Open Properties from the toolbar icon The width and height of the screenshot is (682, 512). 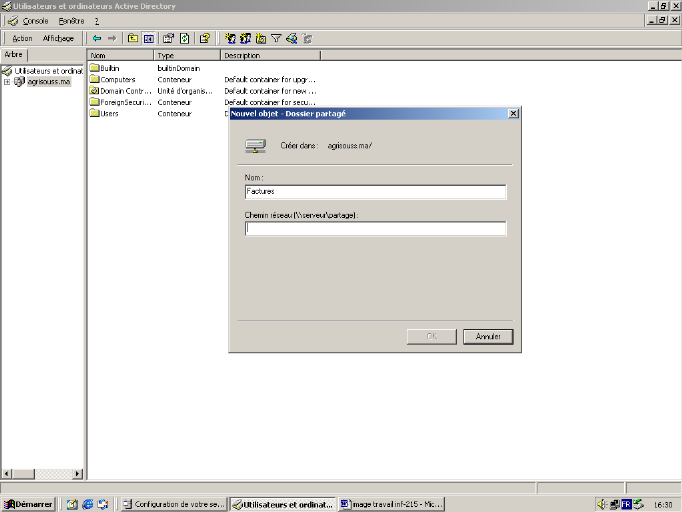(x=168, y=38)
